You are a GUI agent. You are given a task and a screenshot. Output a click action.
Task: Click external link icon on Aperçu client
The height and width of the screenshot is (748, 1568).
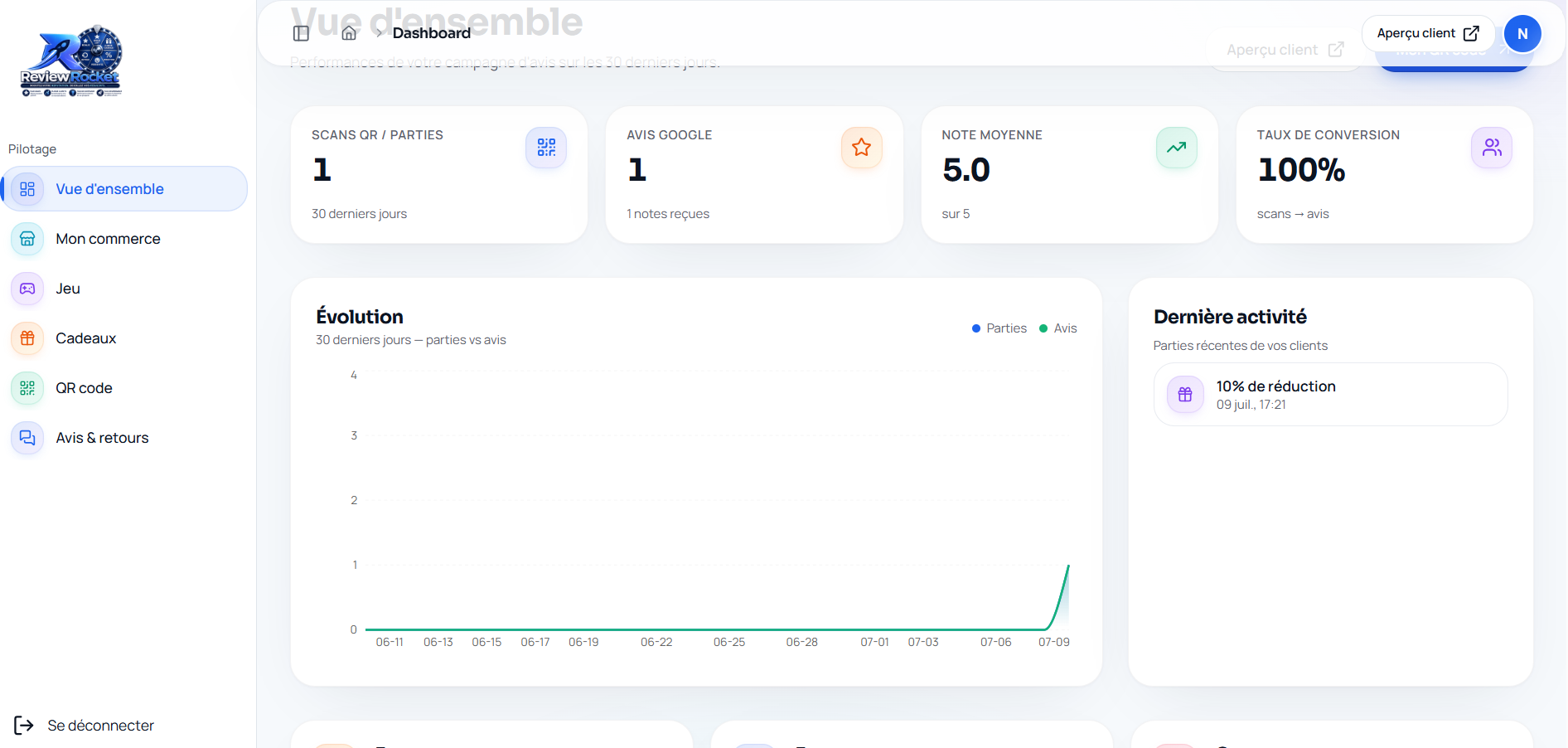click(x=1471, y=33)
